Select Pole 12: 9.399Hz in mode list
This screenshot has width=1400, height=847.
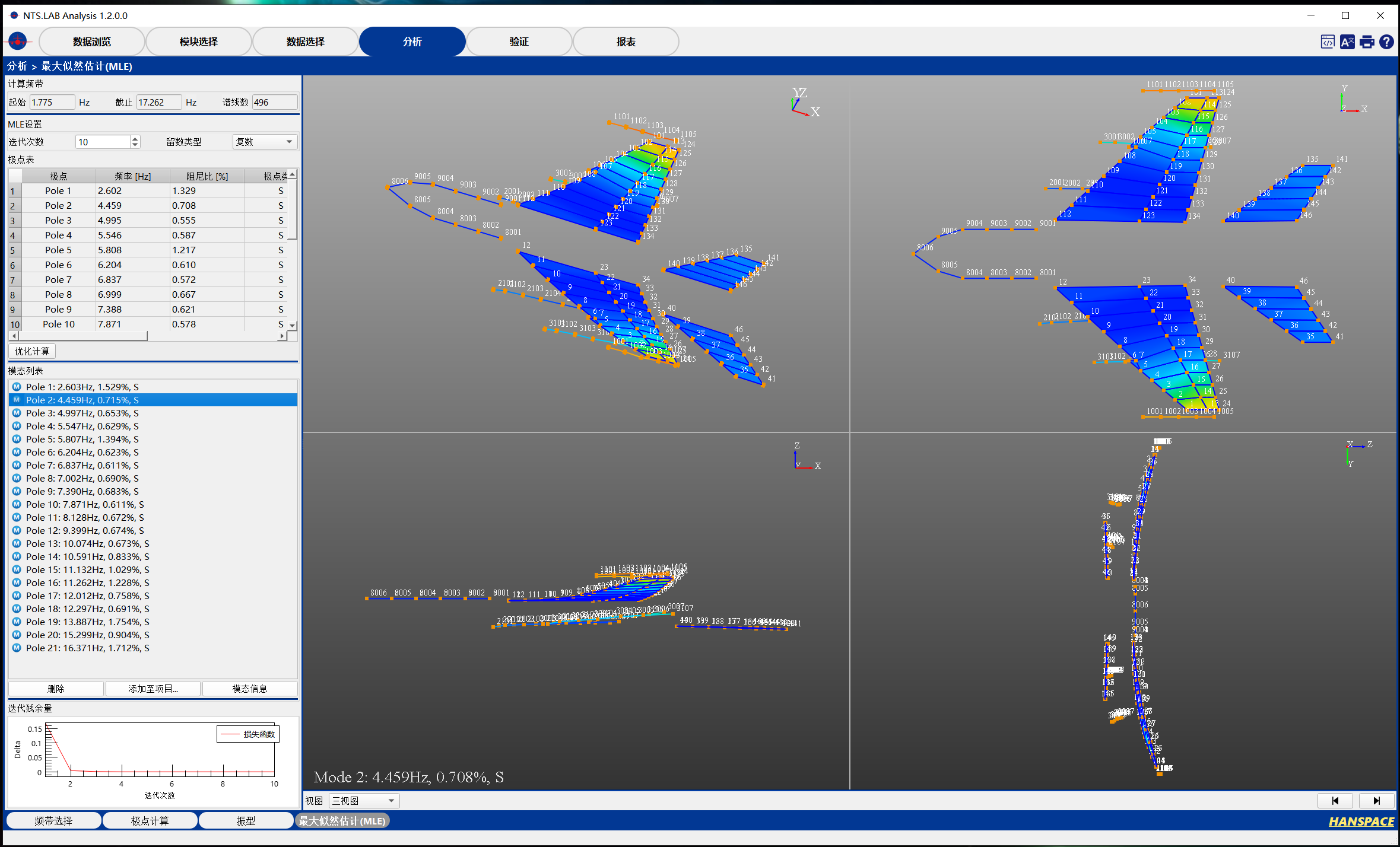tap(153, 530)
